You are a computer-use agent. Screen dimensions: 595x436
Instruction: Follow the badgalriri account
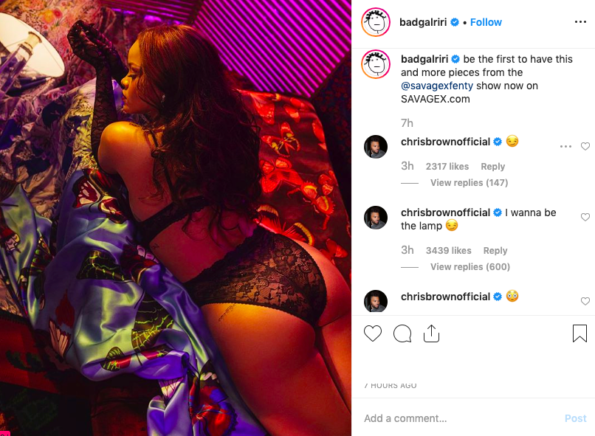(x=486, y=22)
